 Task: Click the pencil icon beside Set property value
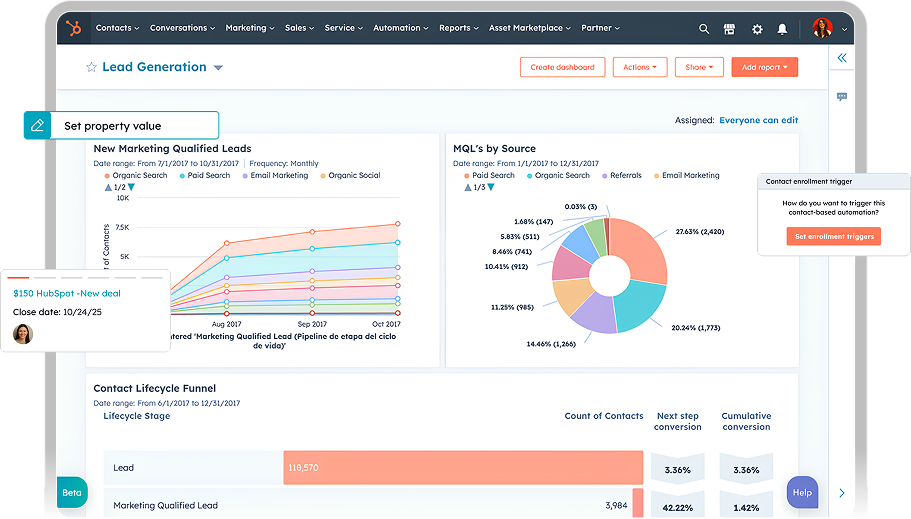click(x=38, y=126)
